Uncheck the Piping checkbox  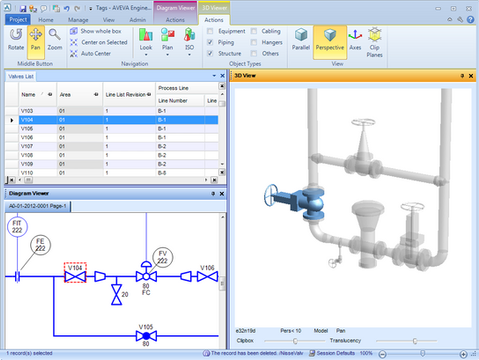tap(210, 42)
